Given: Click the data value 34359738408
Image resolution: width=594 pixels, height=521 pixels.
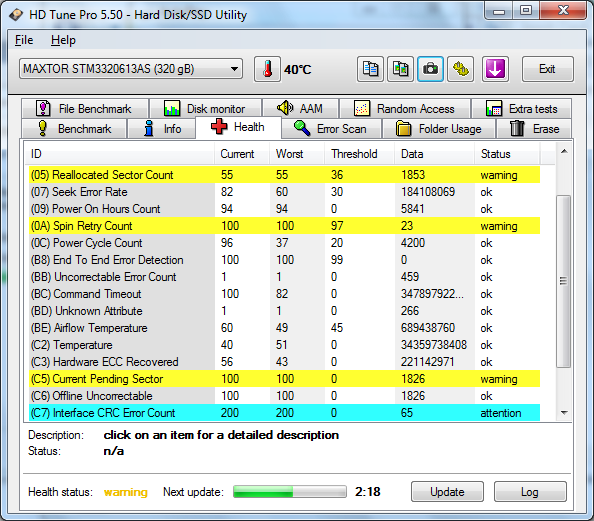Looking at the screenshot, I should pyautogui.click(x=434, y=345).
